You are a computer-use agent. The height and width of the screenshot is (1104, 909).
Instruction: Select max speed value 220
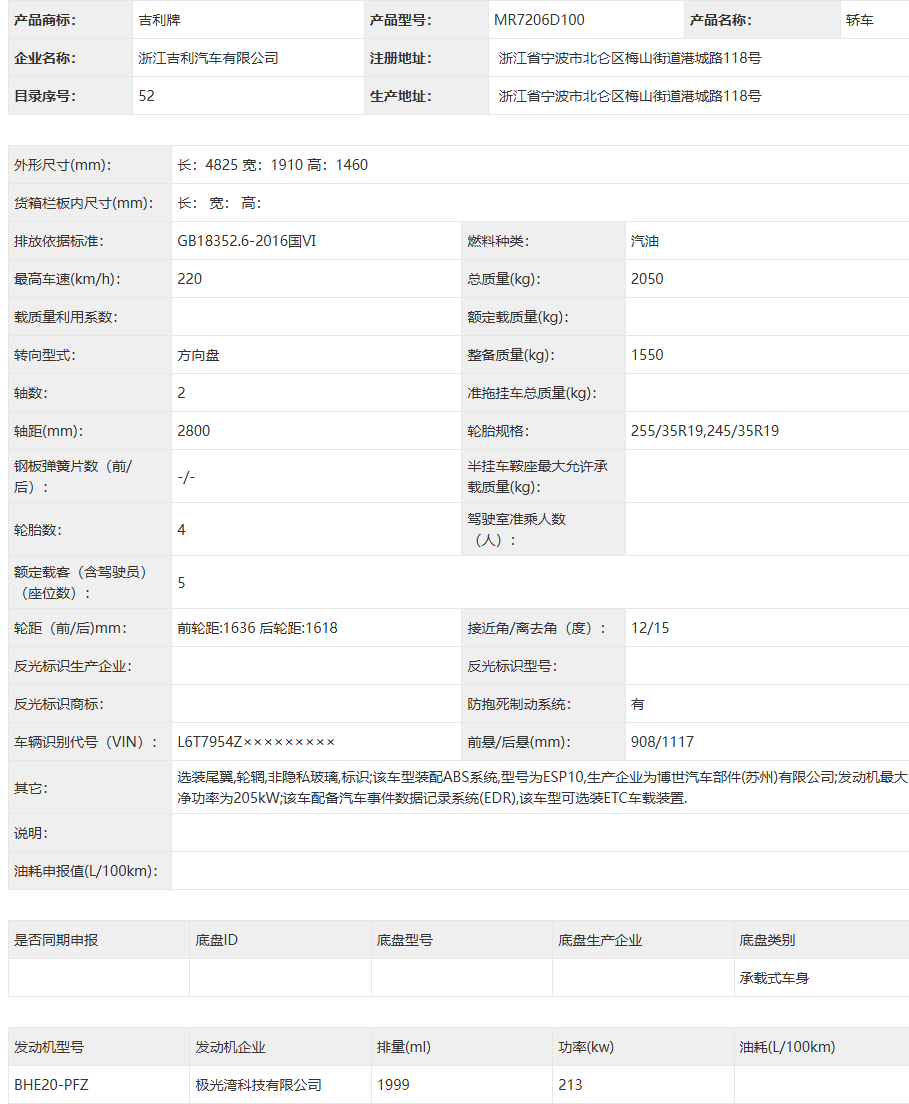pos(189,279)
